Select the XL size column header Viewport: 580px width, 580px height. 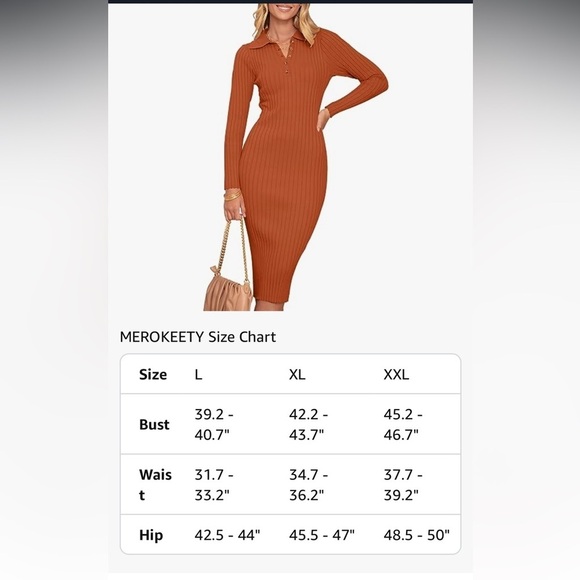(297, 374)
